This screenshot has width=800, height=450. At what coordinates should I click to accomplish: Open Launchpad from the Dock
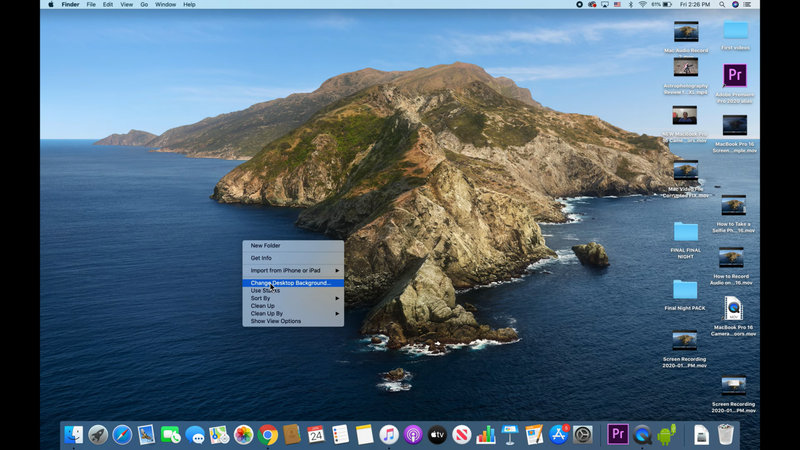coord(98,434)
